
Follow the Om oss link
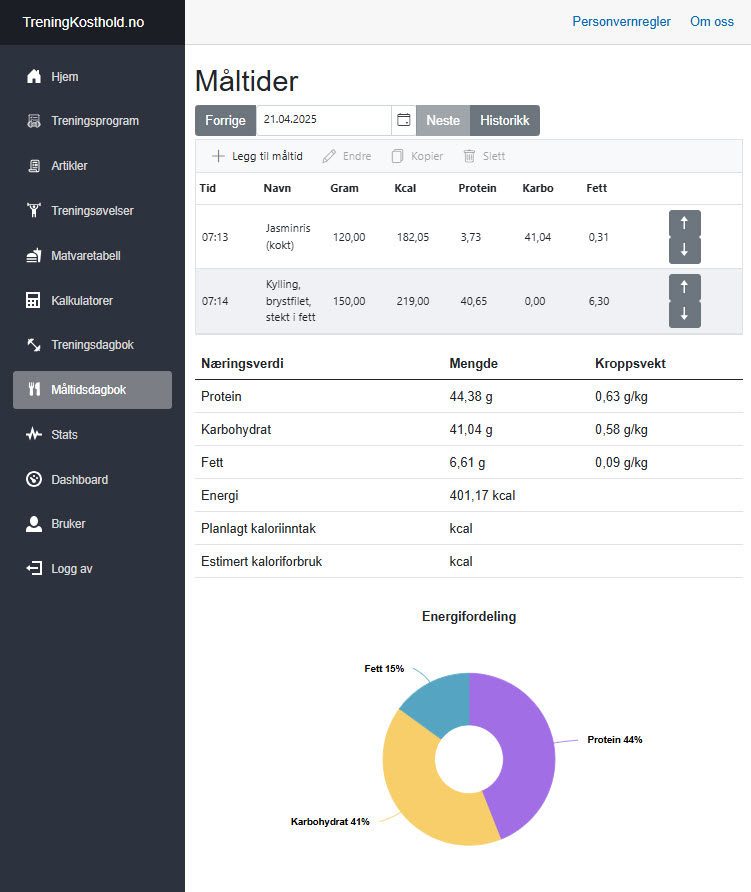[x=712, y=22]
